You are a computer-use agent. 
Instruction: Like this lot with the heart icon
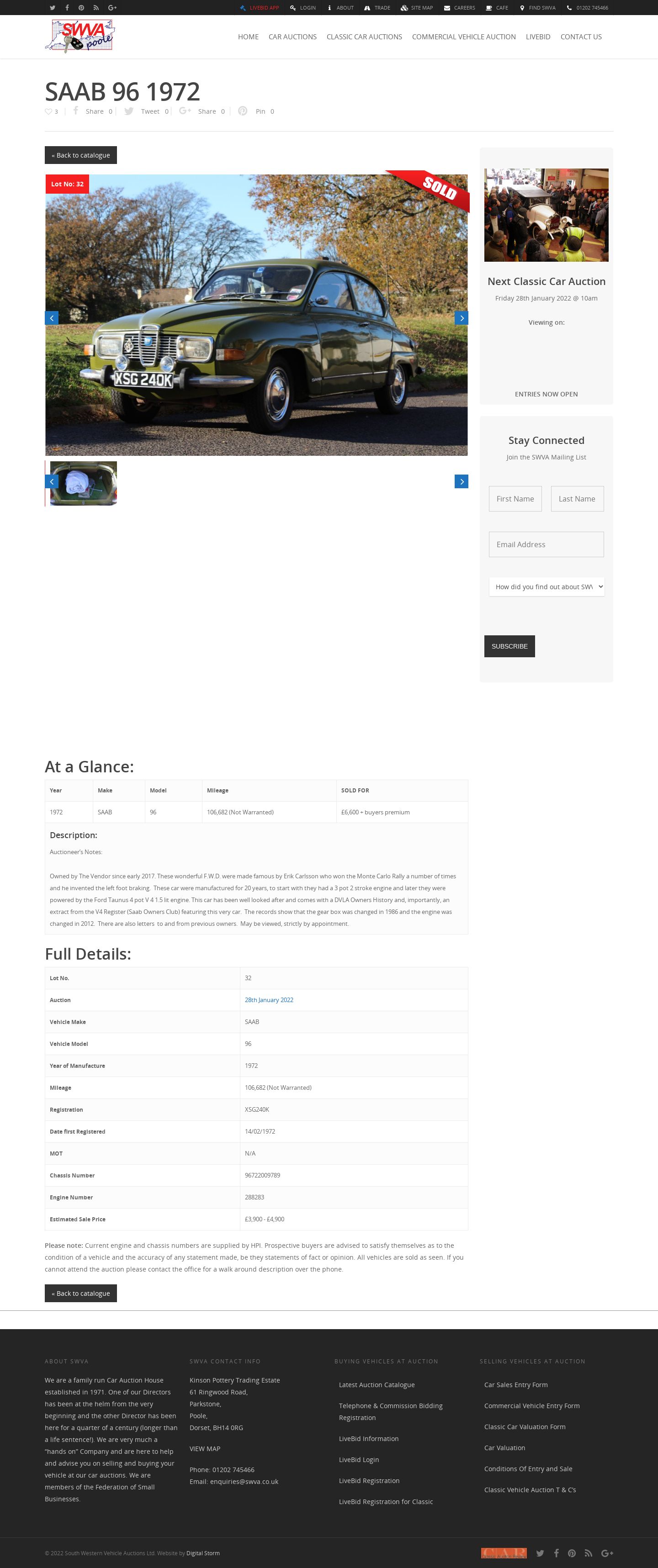point(49,111)
